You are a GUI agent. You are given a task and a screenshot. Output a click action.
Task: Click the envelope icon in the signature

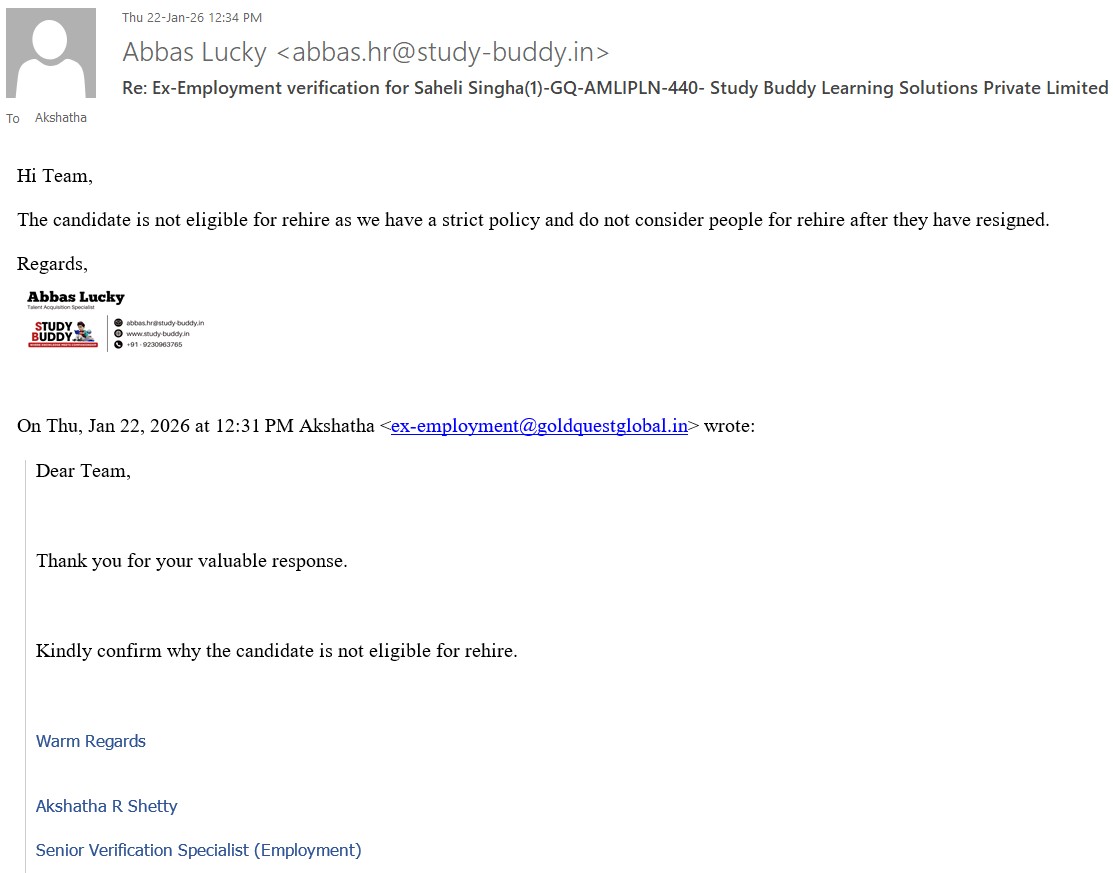118,323
